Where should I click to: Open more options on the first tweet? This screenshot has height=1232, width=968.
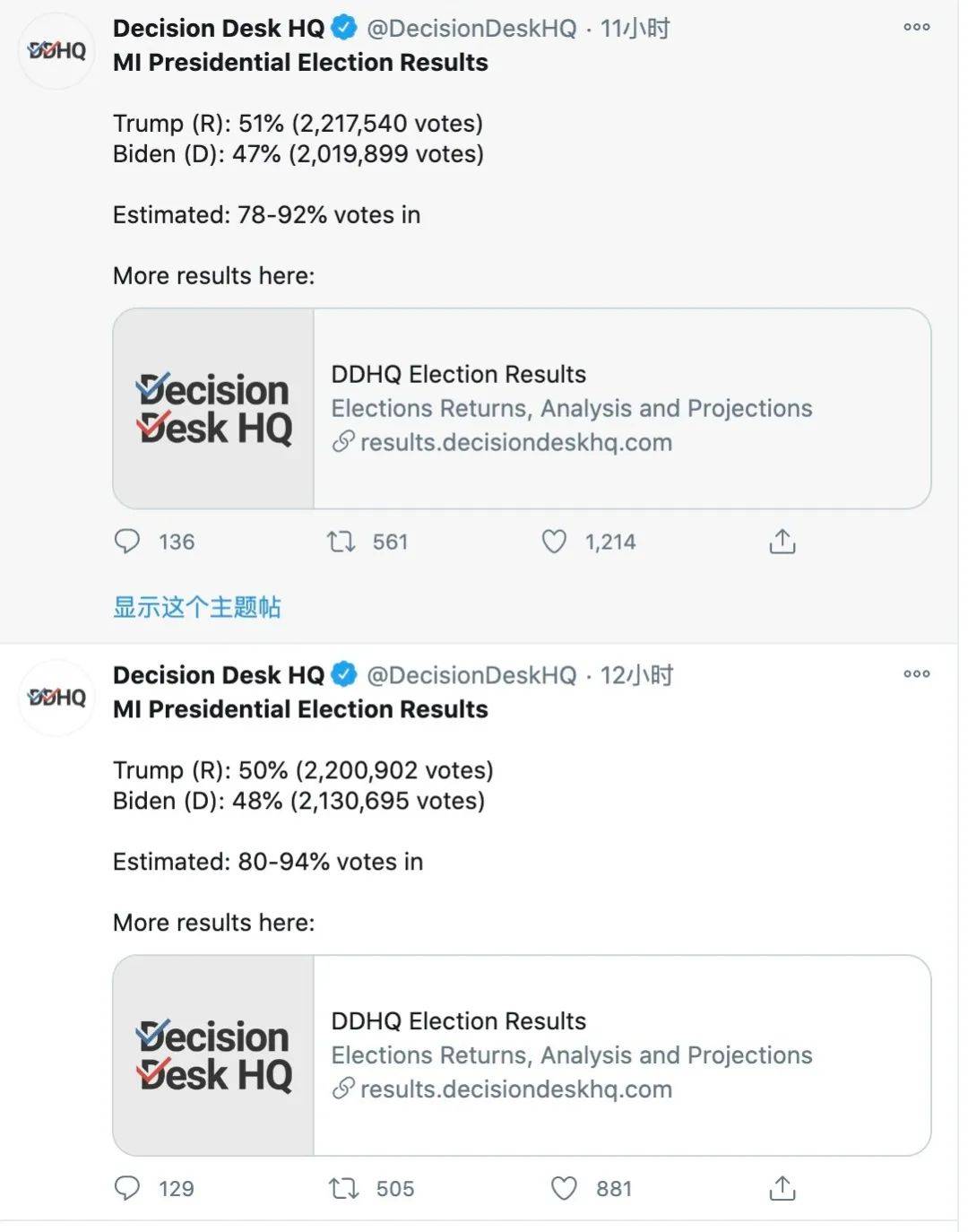(x=916, y=27)
